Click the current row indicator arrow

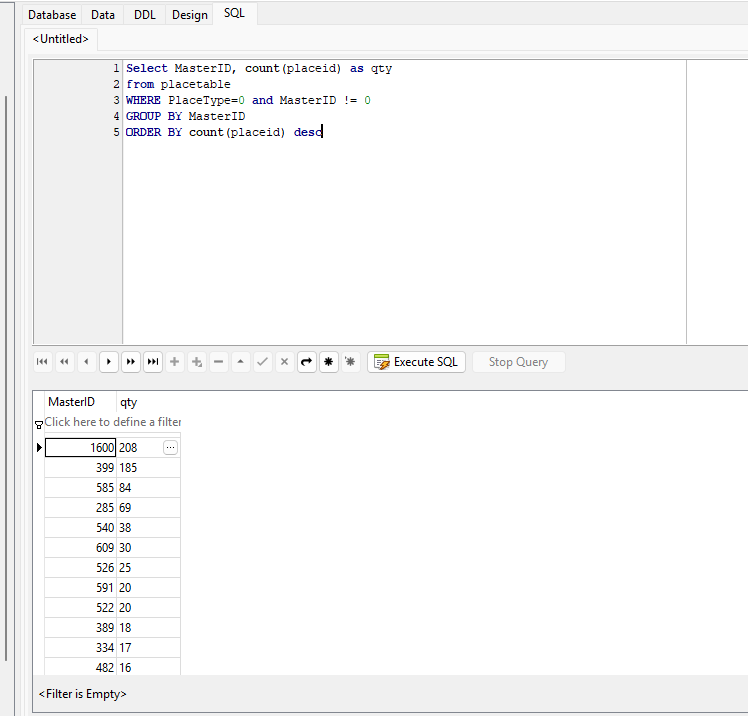click(x=39, y=447)
